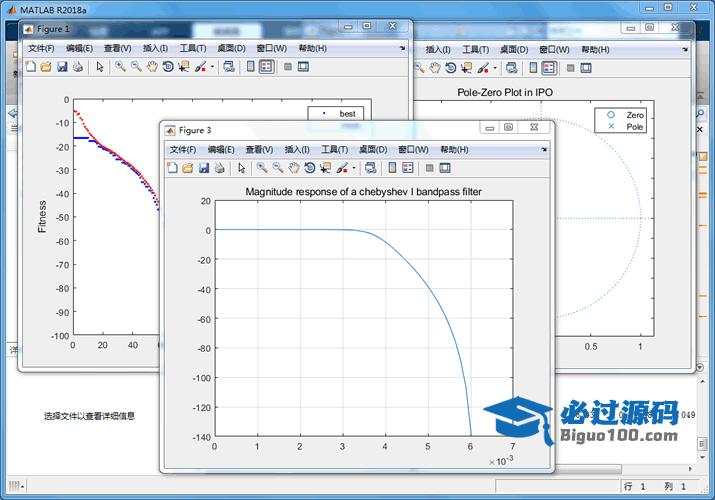Toggle Insert Legend in Figure 3 toolbar
The width and height of the screenshot is (715, 500).
pyautogui.click(x=408, y=168)
